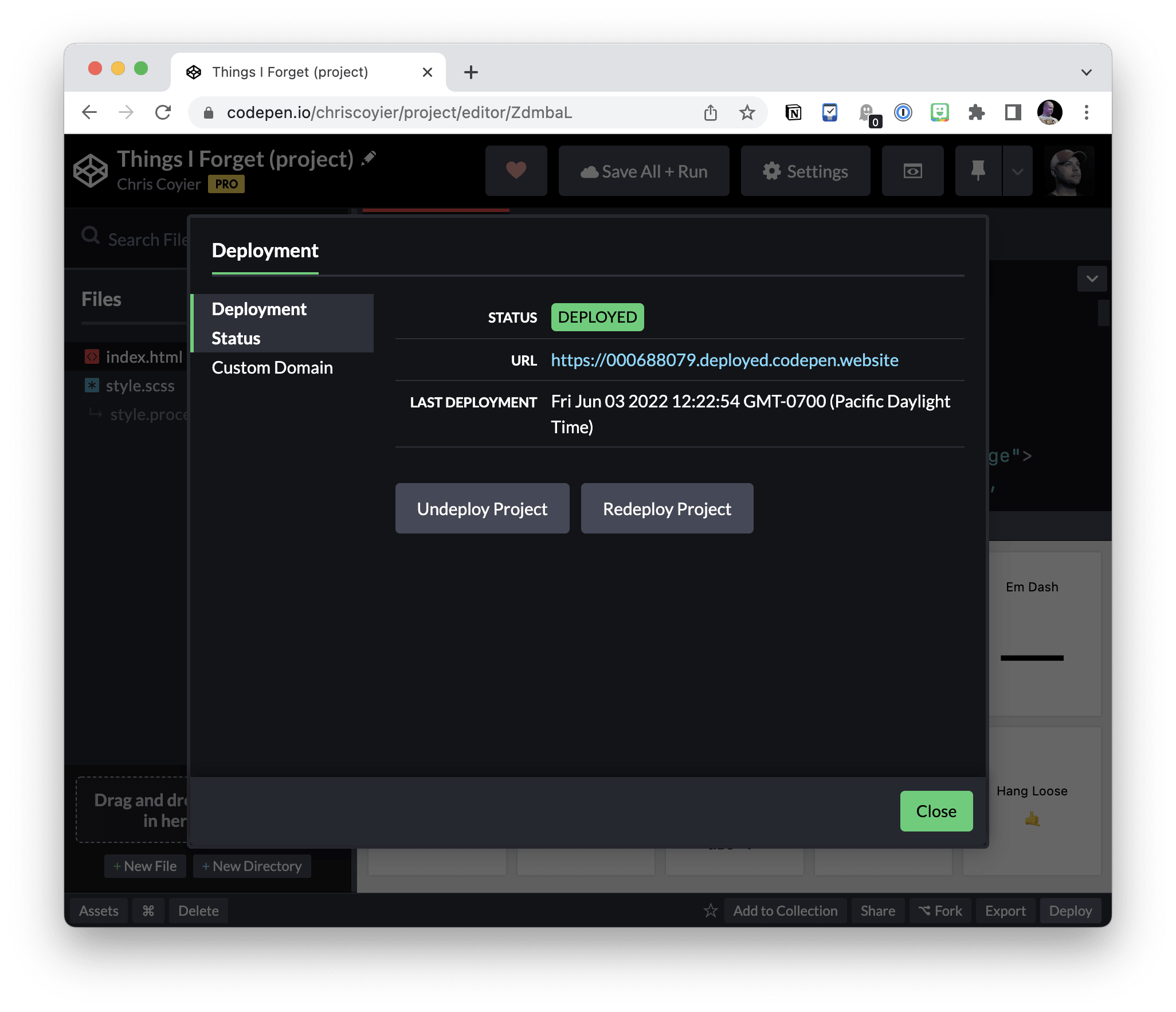The width and height of the screenshot is (1176, 1012).
Task: Open the deployed codepen.website URL
Action: click(x=724, y=360)
